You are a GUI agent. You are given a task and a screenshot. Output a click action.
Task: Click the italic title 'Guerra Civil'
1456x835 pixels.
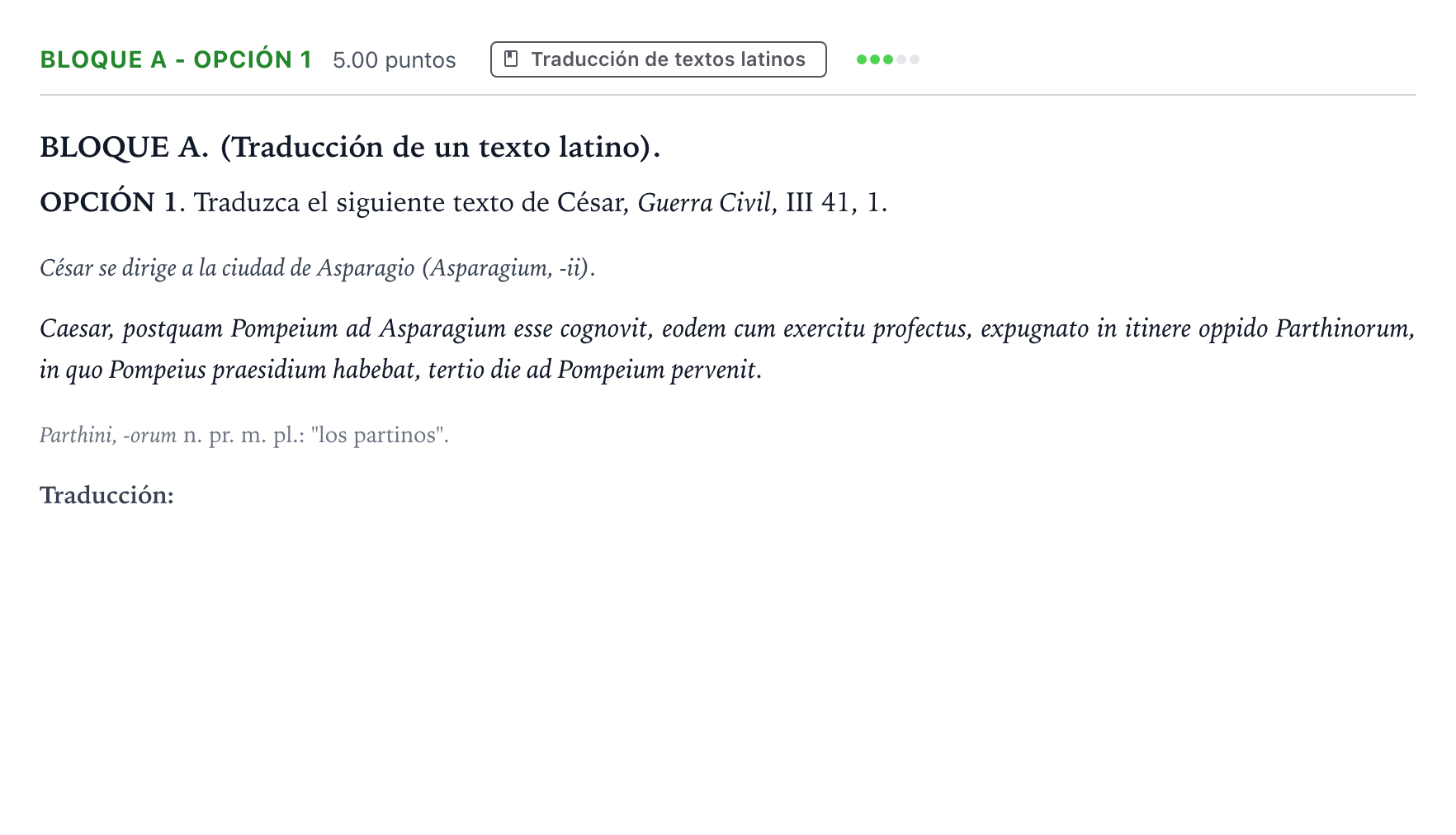(x=704, y=202)
